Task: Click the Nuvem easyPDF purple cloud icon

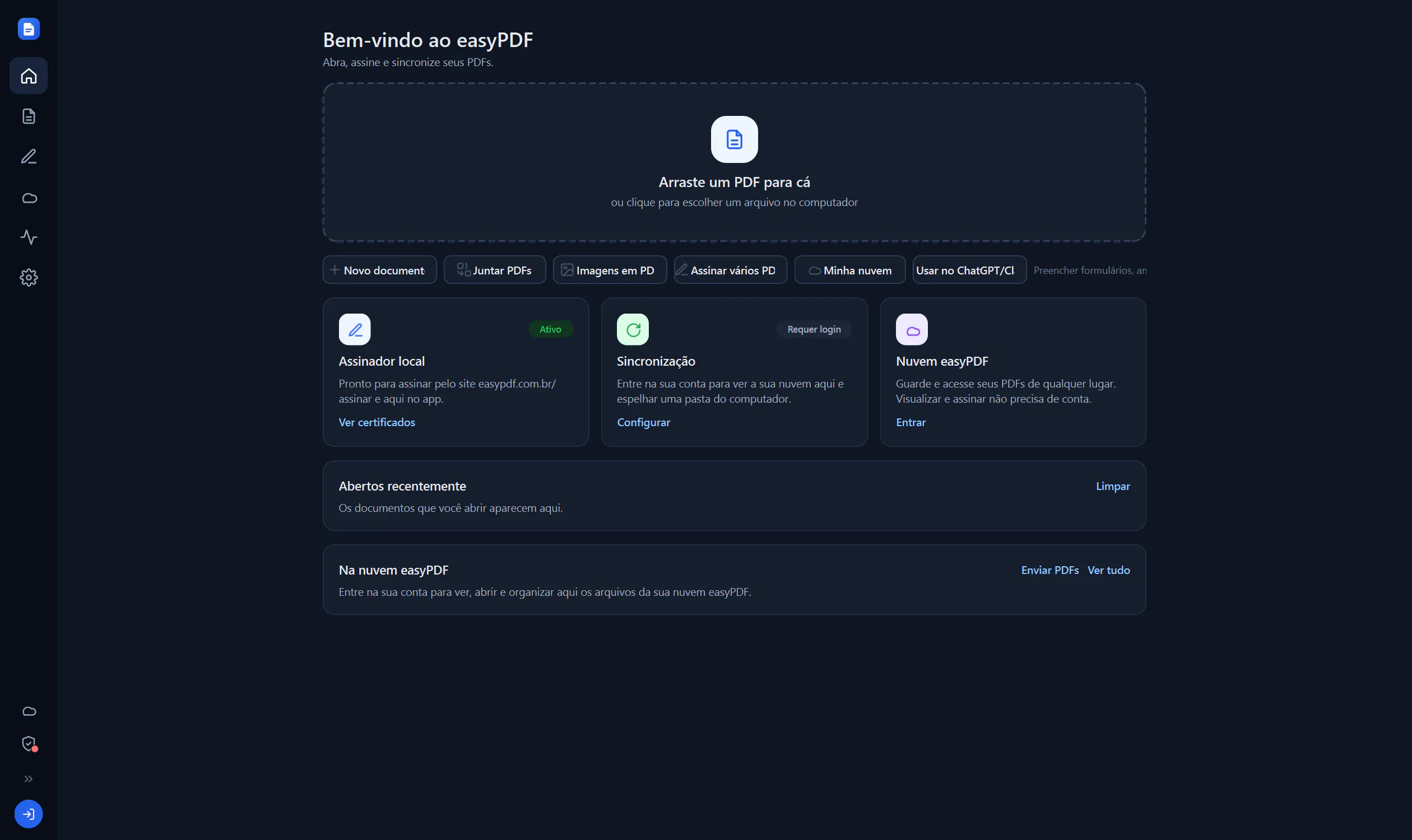Action: [x=911, y=329]
